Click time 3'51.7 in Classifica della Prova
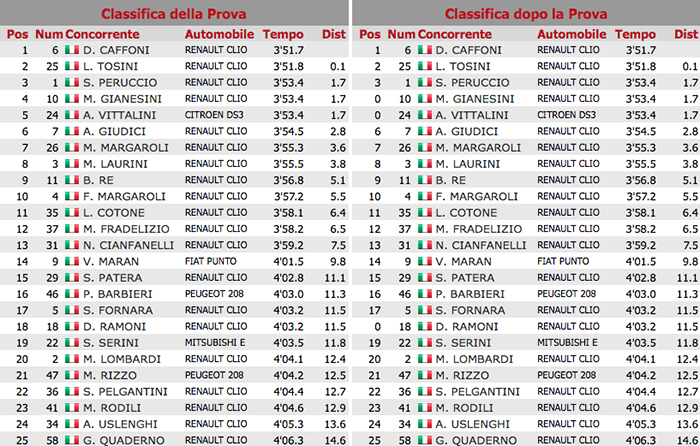The height and width of the screenshot is (446, 700). coord(288,50)
